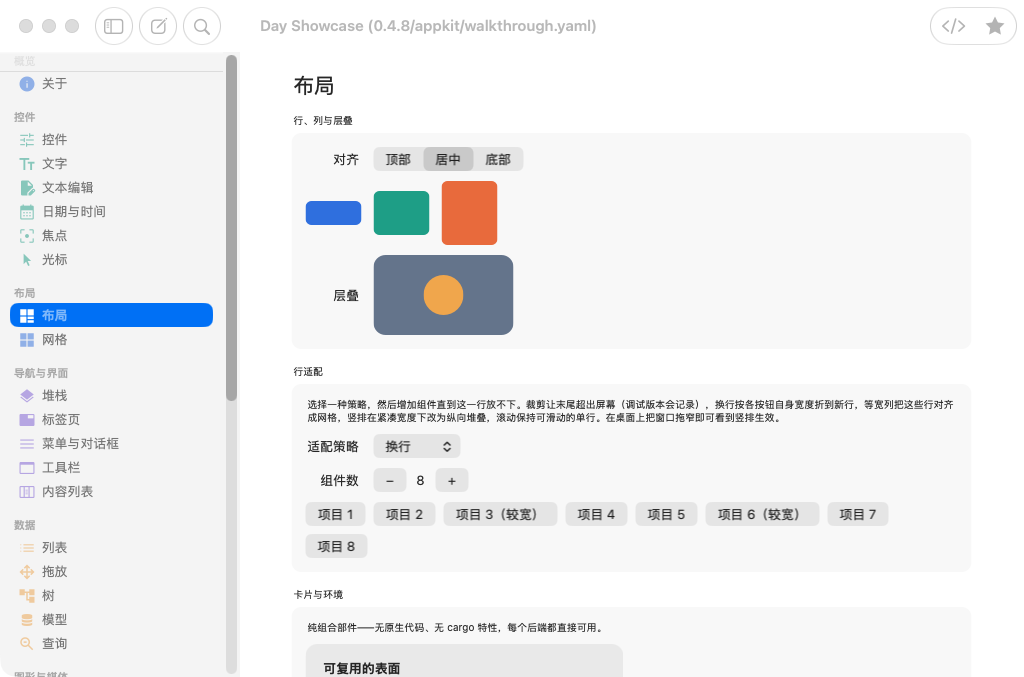Click the 导航与界面 sidebar group header
The height and width of the screenshot is (677, 1024).
pyautogui.click(x=41, y=373)
